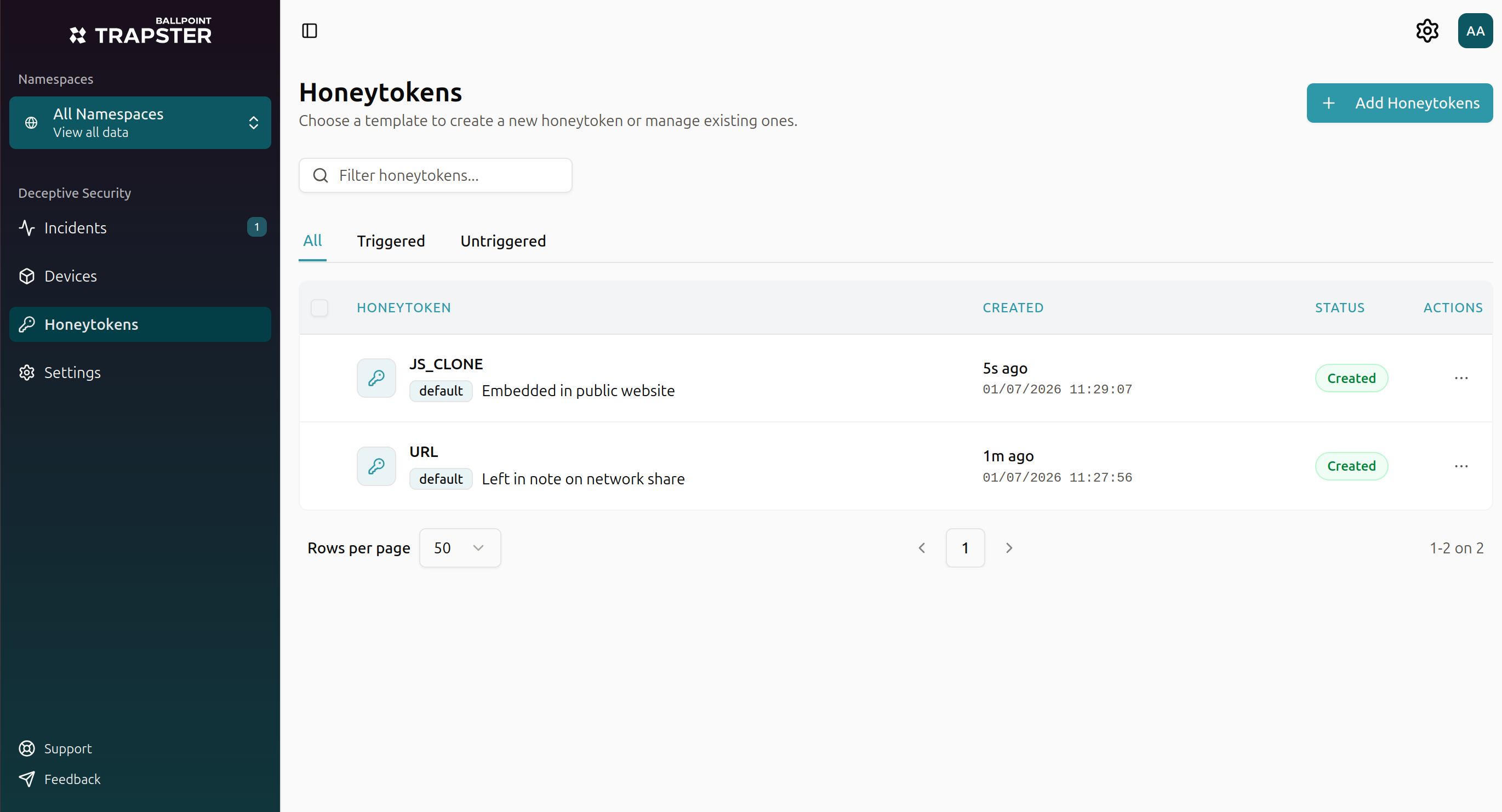Click the Add Honeytokens button
1502x812 pixels.
[x=1400, y=103]
